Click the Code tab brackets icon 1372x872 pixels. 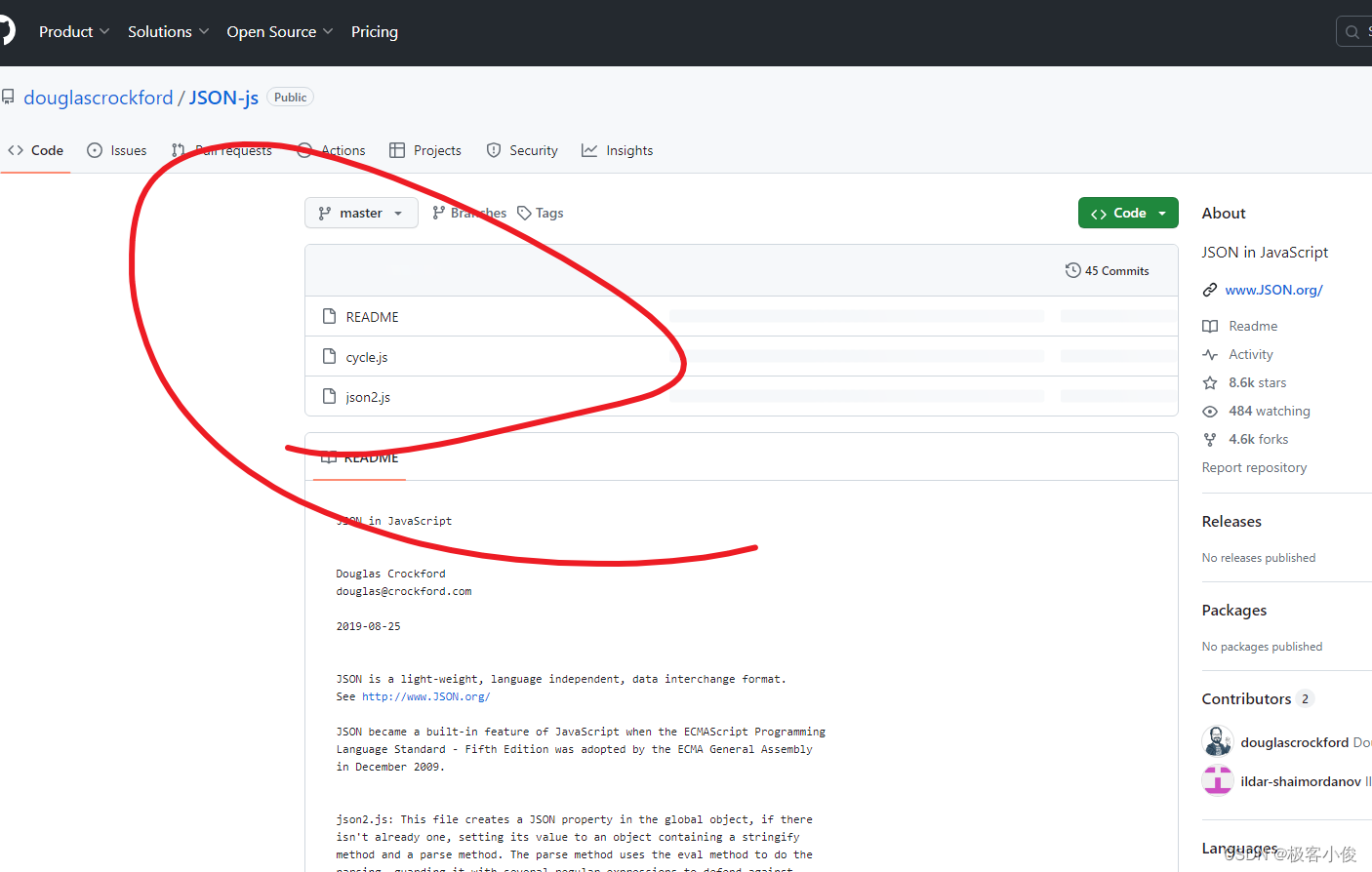coord(16,150)
